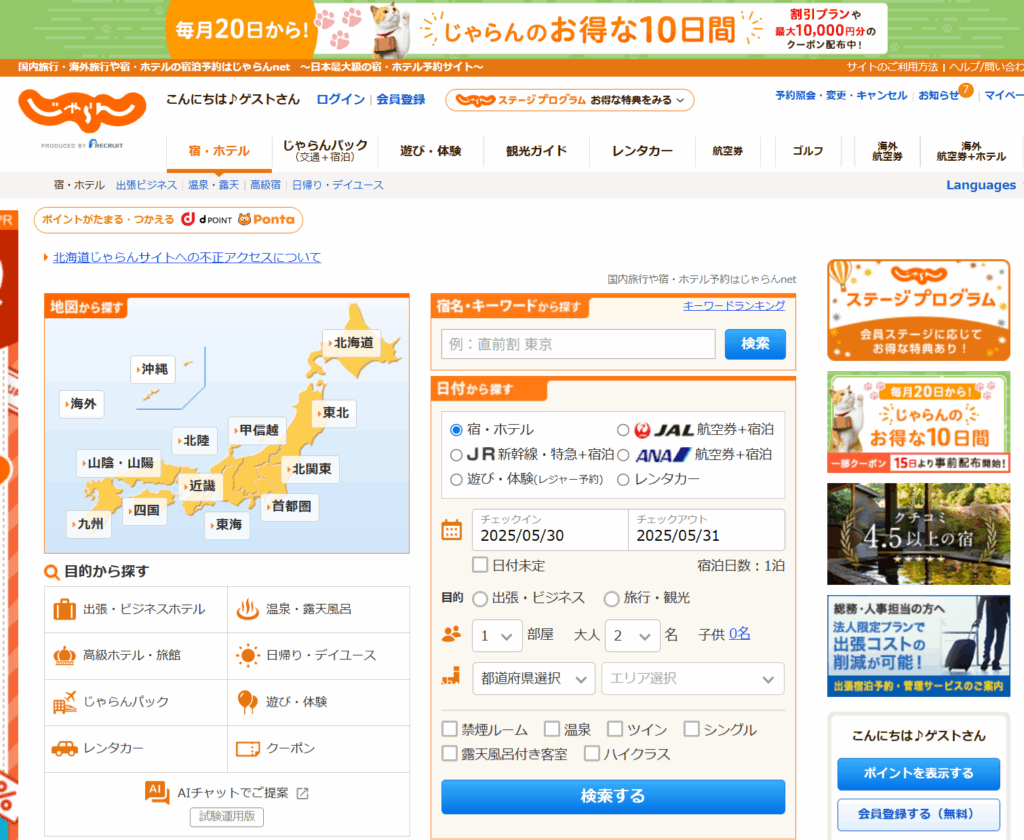Tick the 露天風呂付き客室 checkbox

pos(449,754)
